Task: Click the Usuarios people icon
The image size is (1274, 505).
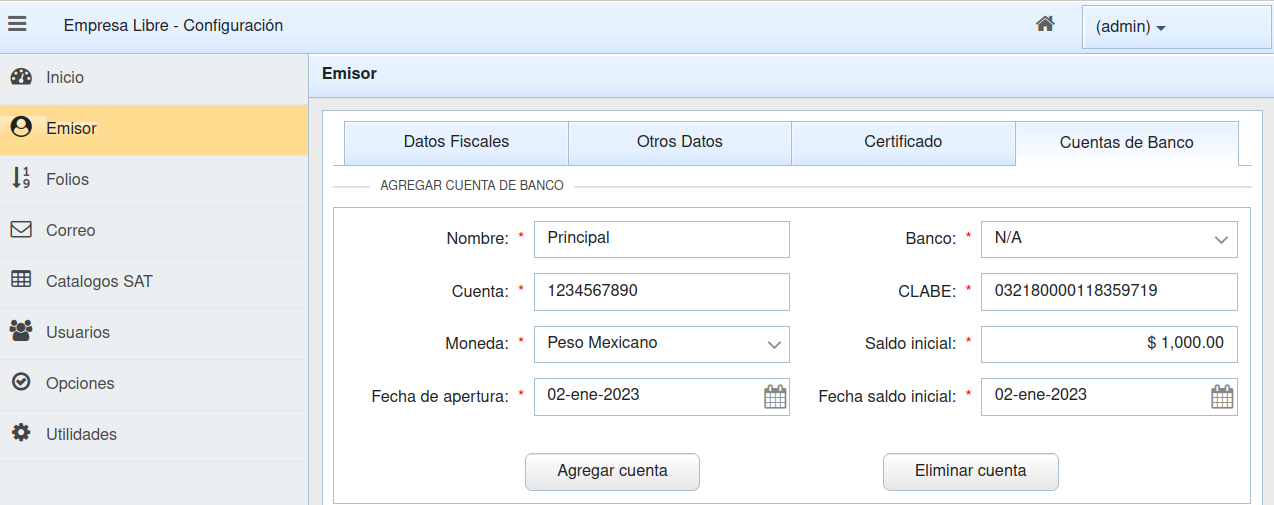Action: click(21, 332)
